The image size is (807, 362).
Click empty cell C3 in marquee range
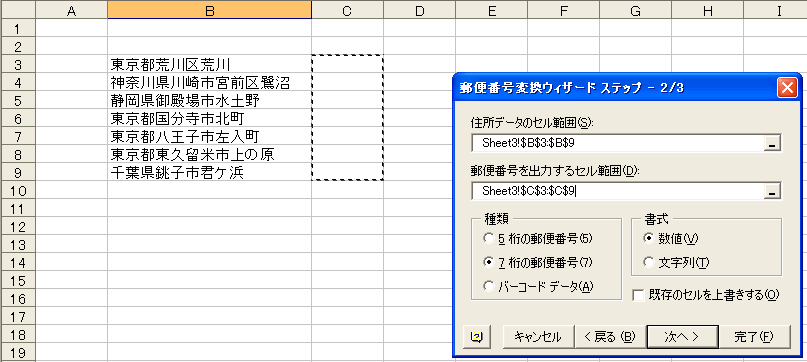347,64
